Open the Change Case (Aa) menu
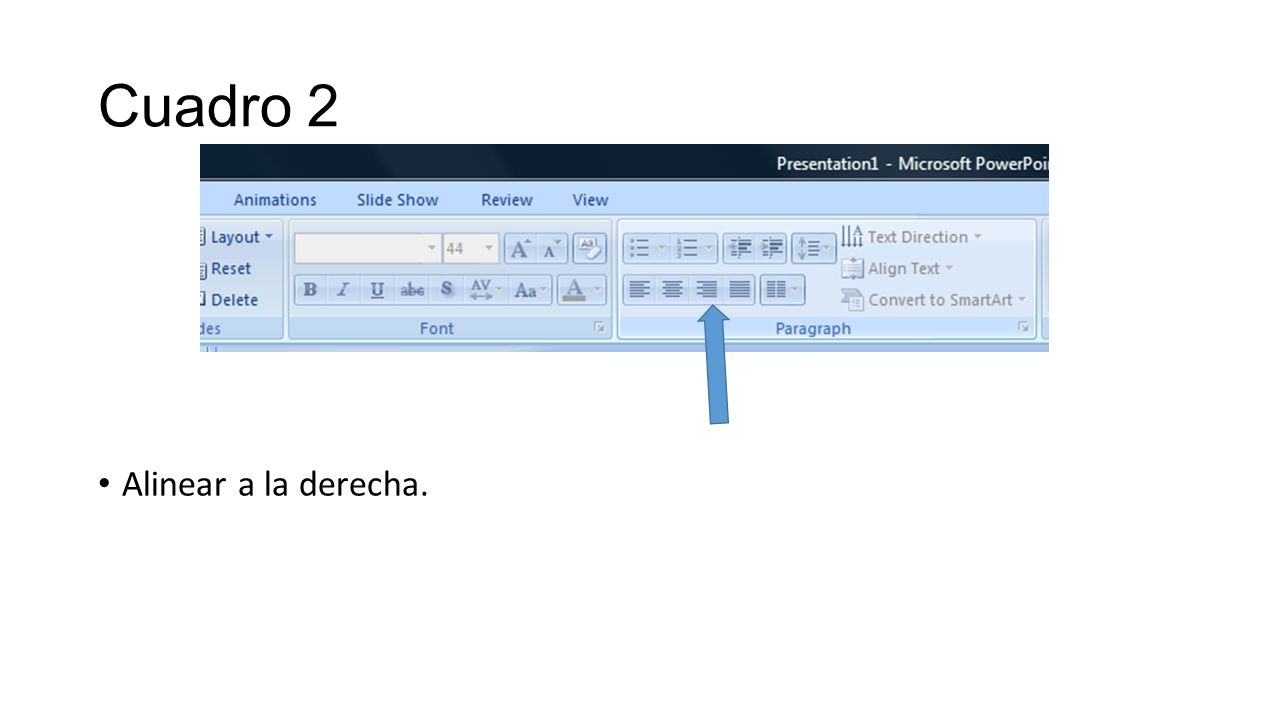Screen dimensions: 1280x720 [531, 290]
